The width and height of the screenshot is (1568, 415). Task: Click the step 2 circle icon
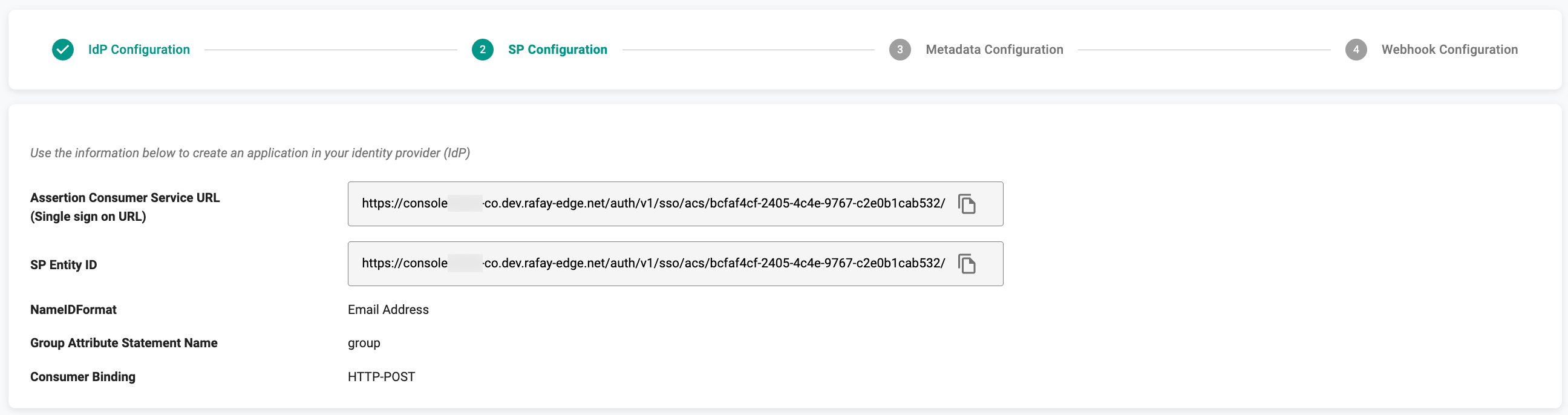483,50
